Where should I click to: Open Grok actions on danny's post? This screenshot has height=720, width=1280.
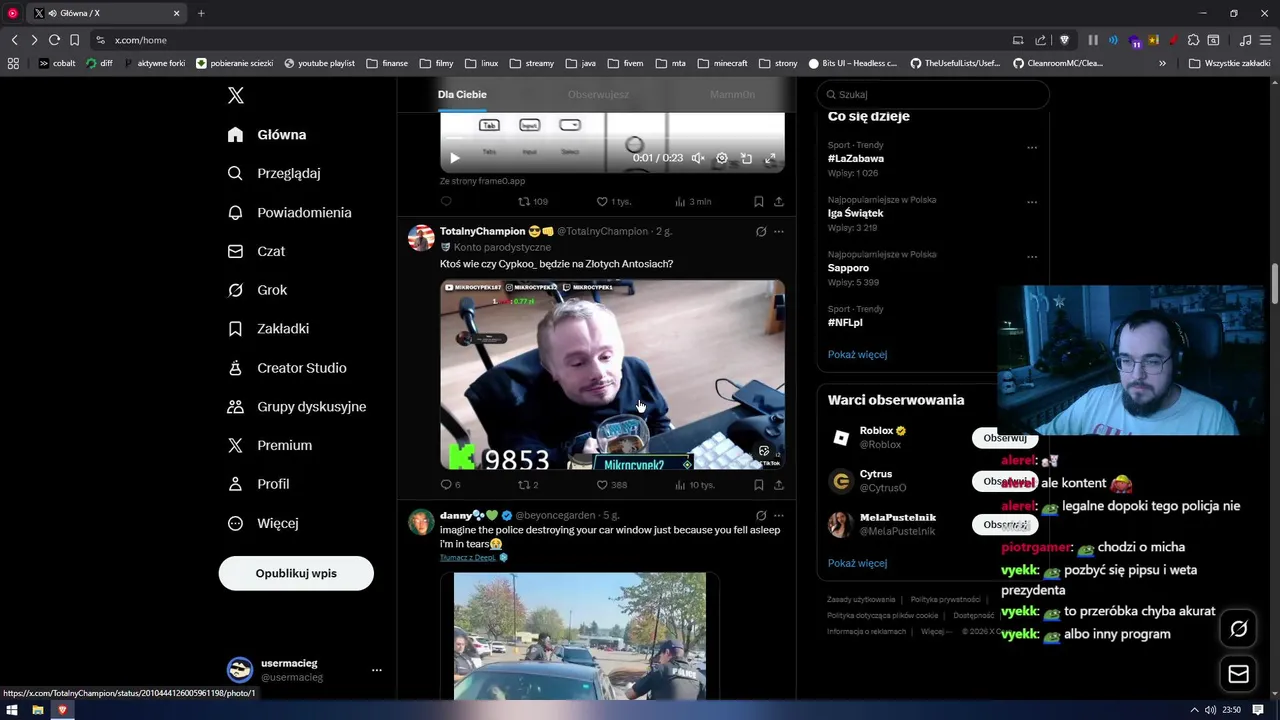click(x=761, y=516)
